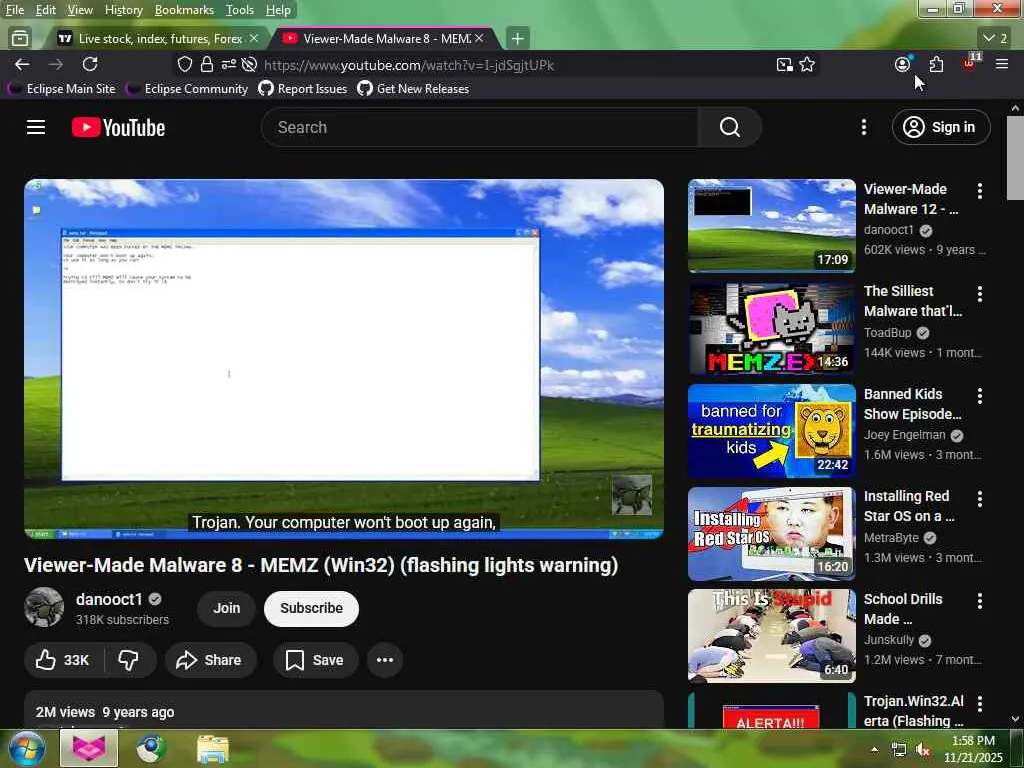The image size is (1024, 768).
Task: Go back with the browser back arrow
Action: pos(22,64)
